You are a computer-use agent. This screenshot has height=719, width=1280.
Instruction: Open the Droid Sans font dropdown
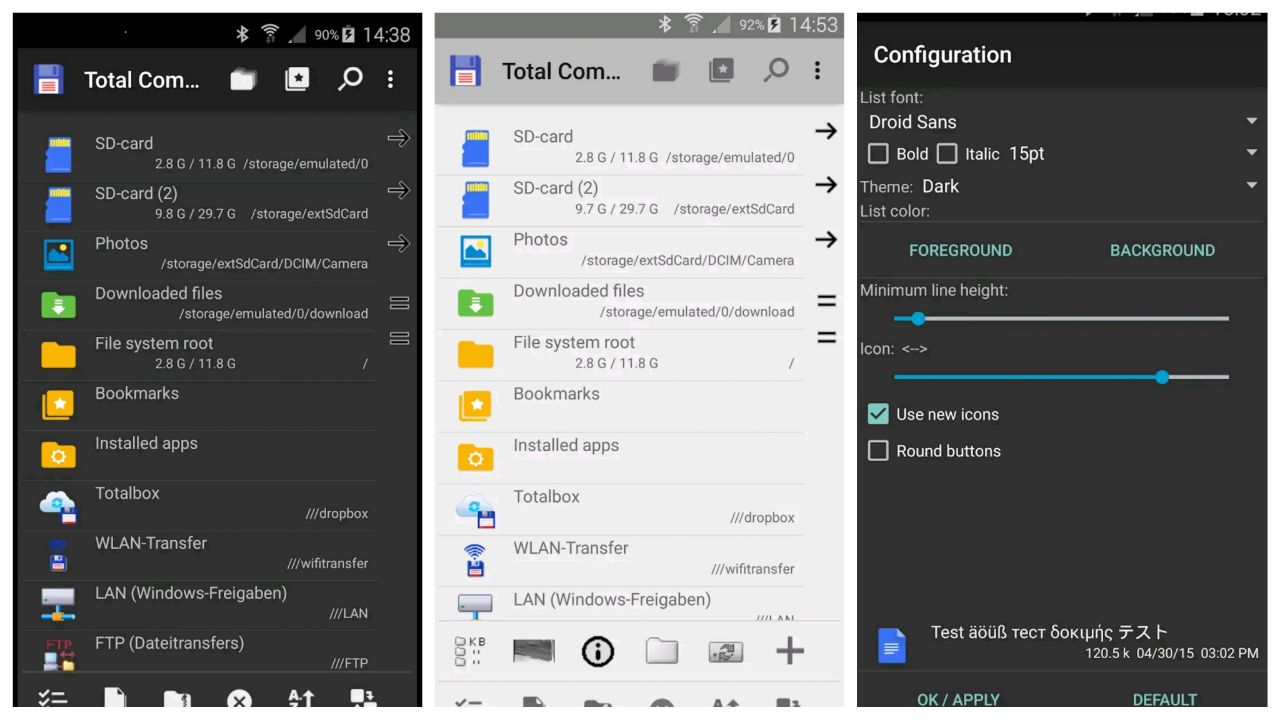click(x=1063, y=122)
